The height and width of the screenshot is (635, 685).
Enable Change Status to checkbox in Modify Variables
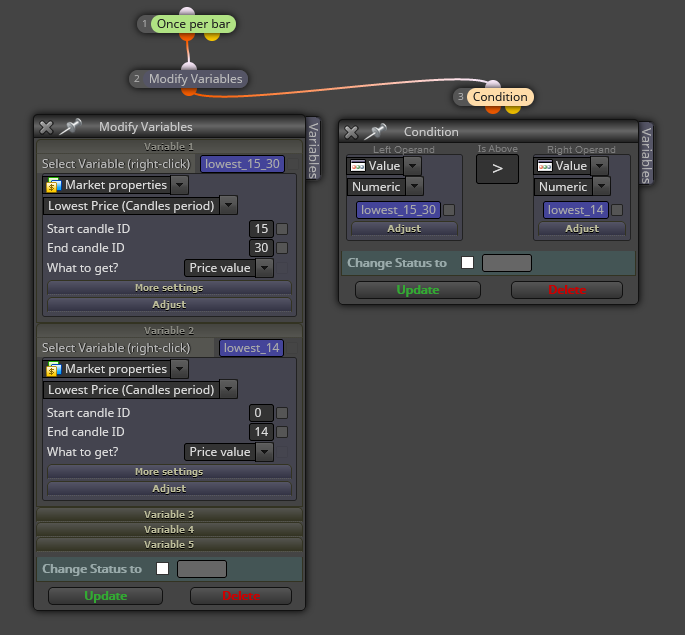point(163,569)
